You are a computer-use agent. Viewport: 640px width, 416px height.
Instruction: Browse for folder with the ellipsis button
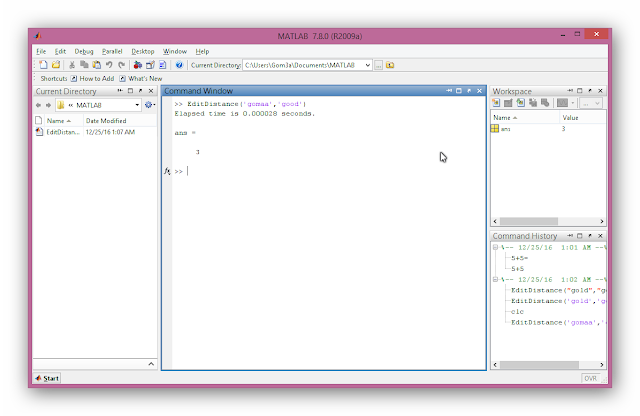379,65
